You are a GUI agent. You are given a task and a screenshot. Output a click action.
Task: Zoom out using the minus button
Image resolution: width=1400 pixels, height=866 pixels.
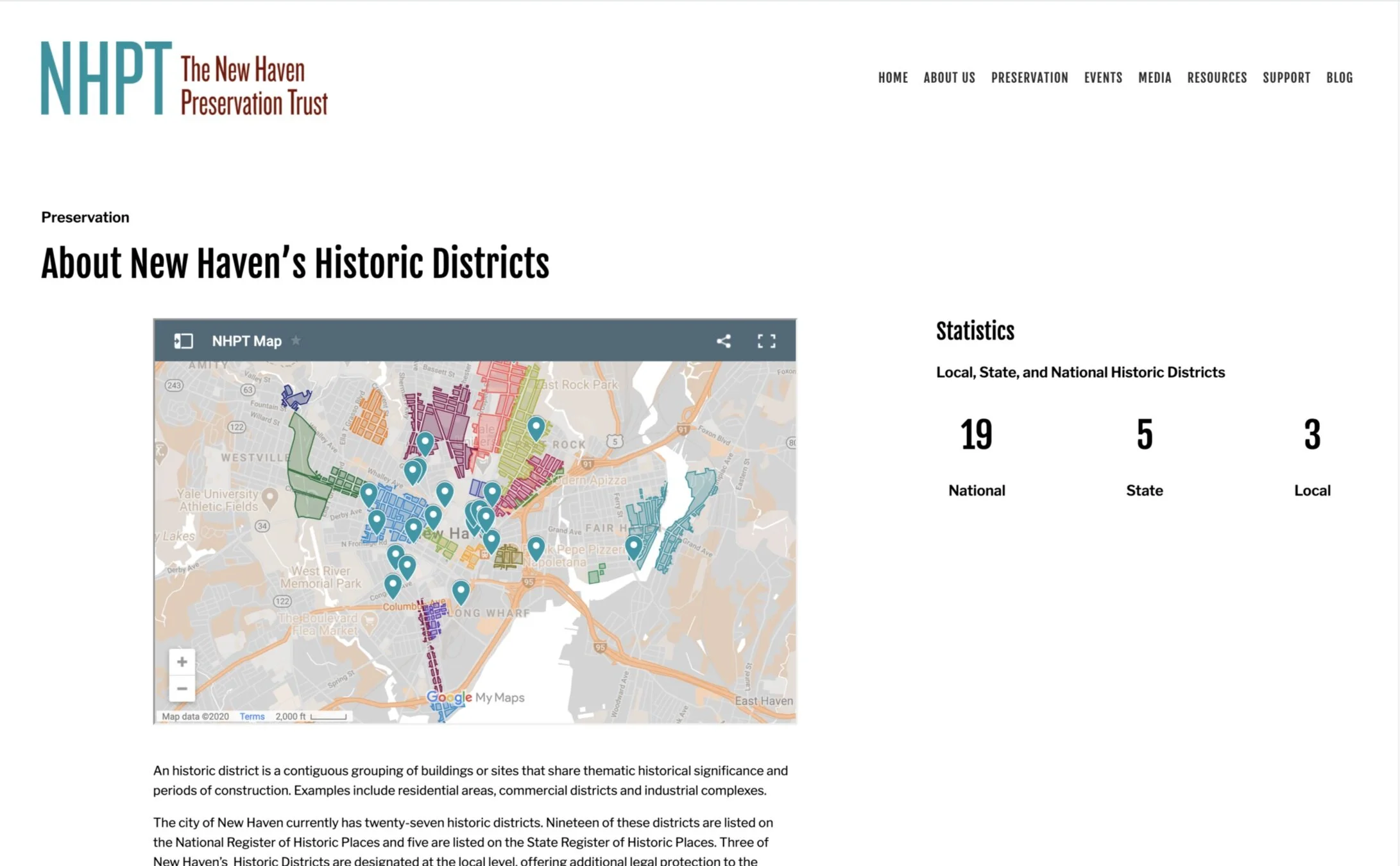(182, 689)
